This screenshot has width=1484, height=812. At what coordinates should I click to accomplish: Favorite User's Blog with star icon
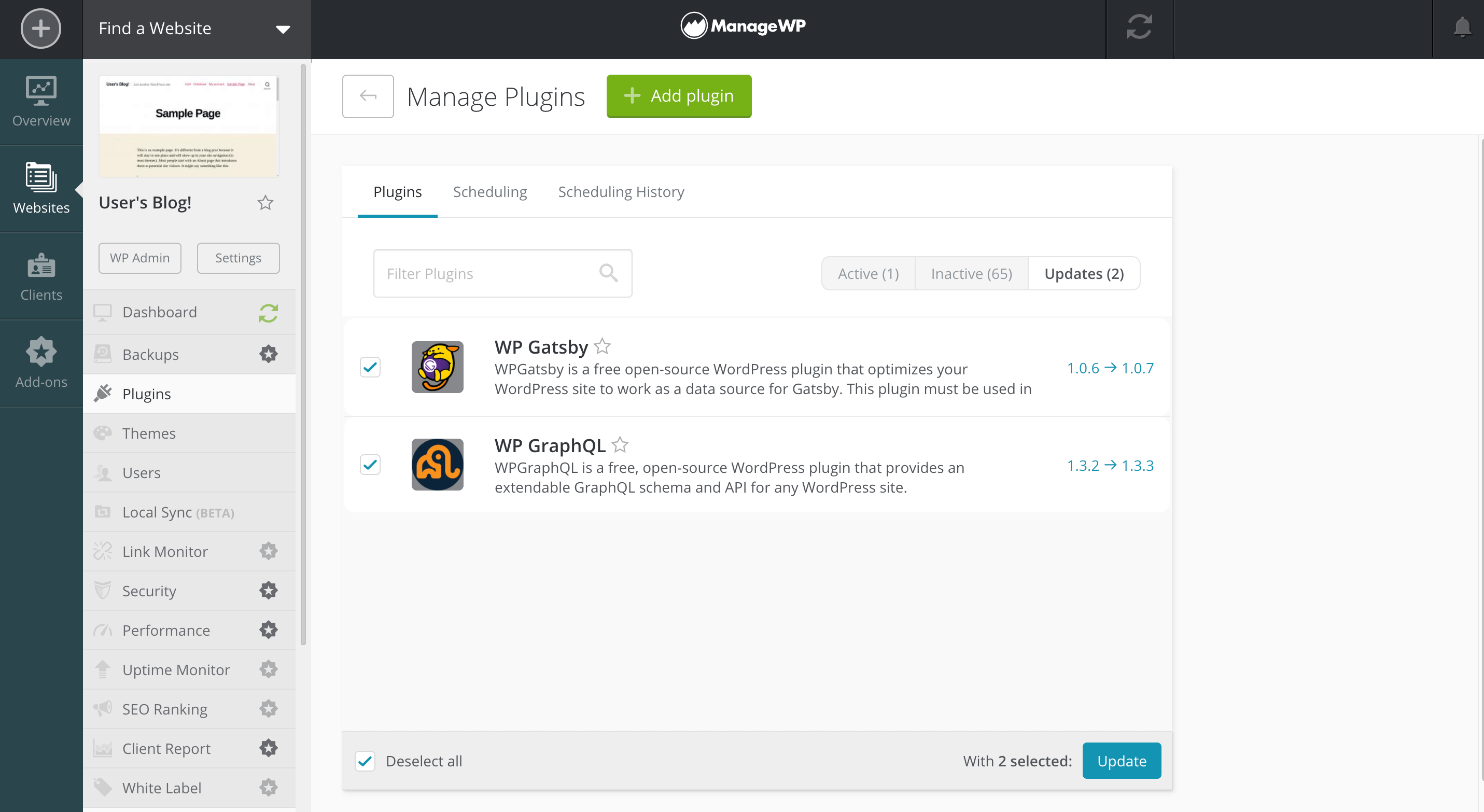coord(265,203)
